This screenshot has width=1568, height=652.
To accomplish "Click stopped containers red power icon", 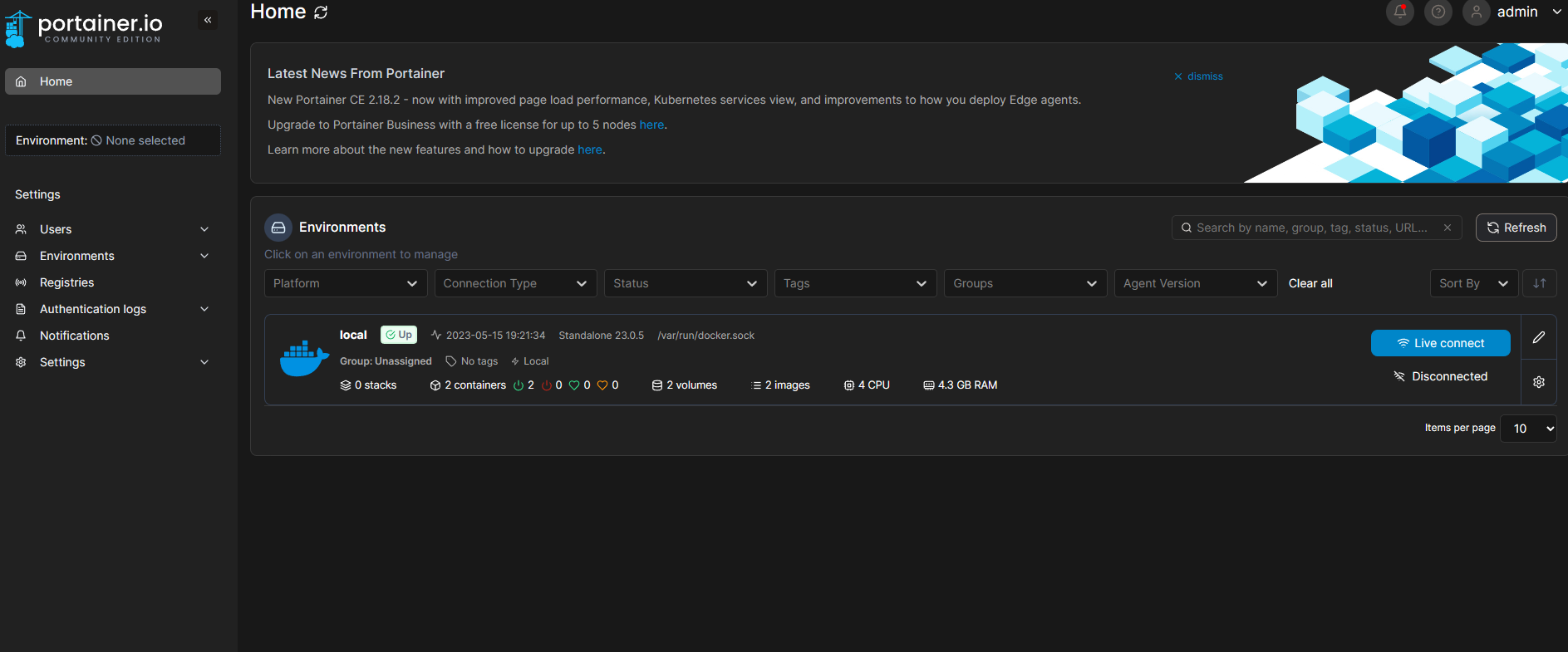I will pos(547,385).
